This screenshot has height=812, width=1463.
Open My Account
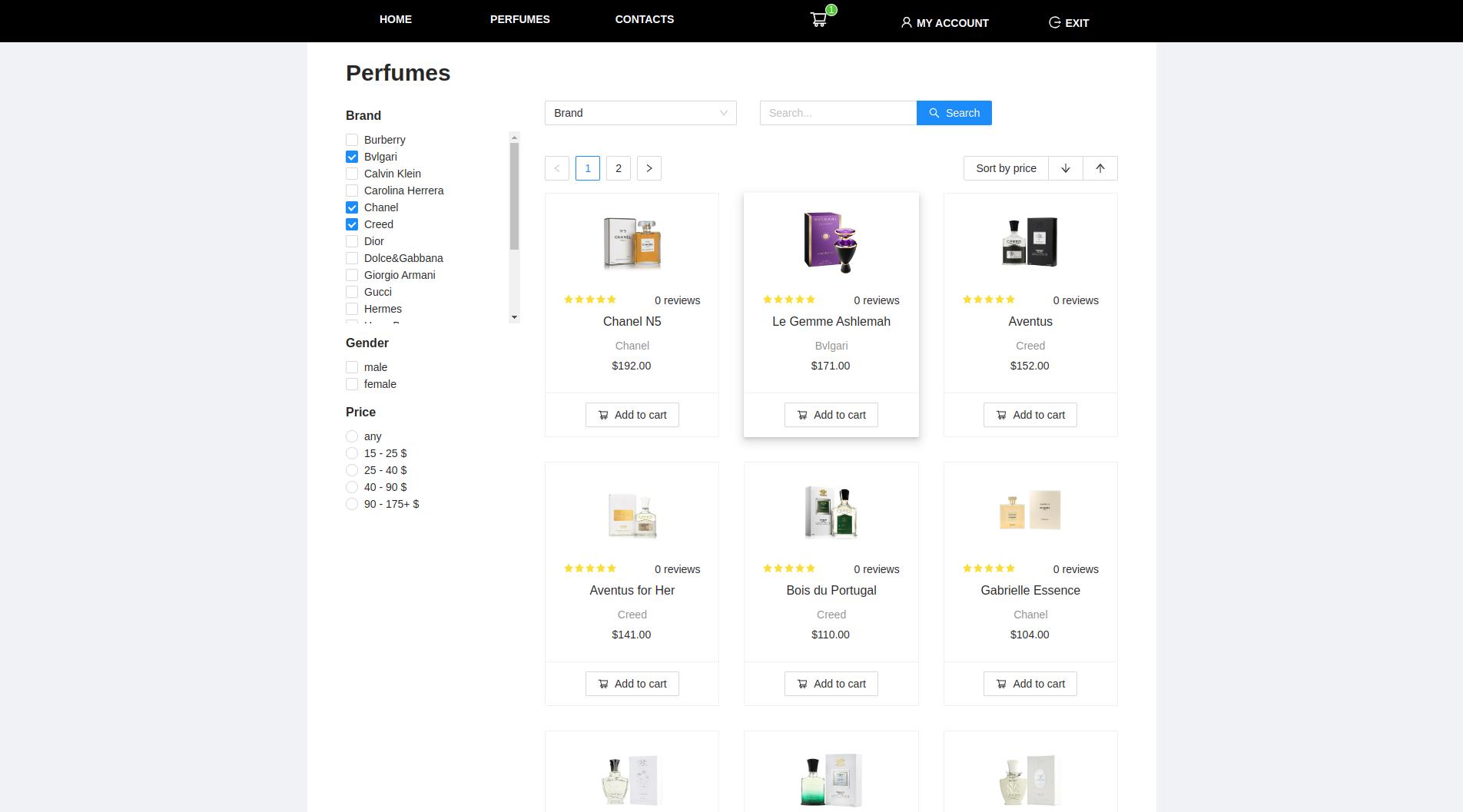pos(945,23)
